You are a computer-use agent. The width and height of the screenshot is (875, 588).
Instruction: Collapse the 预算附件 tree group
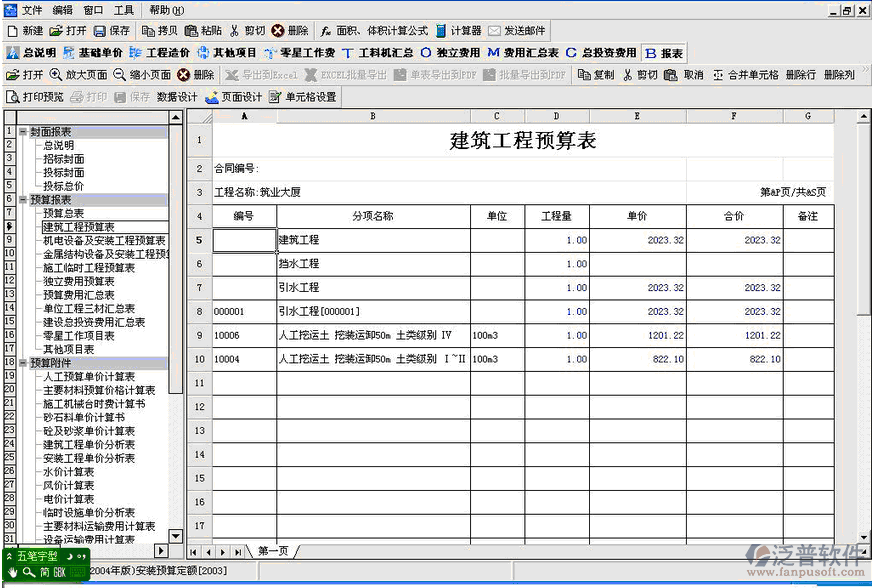tap(23, 363)
